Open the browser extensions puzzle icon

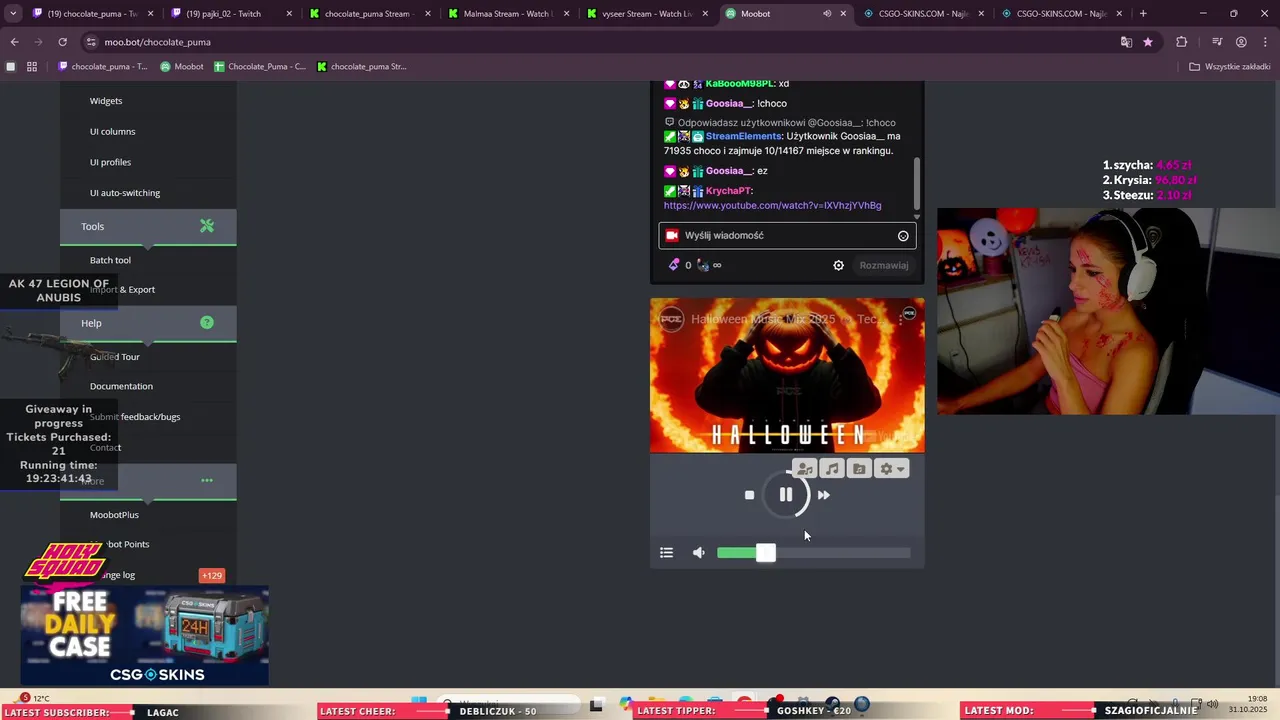[x=1182, y=42]
